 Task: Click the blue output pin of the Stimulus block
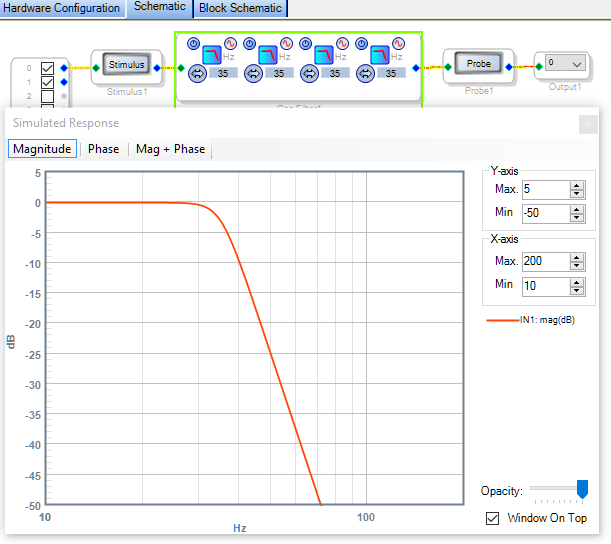click(157, 68)
